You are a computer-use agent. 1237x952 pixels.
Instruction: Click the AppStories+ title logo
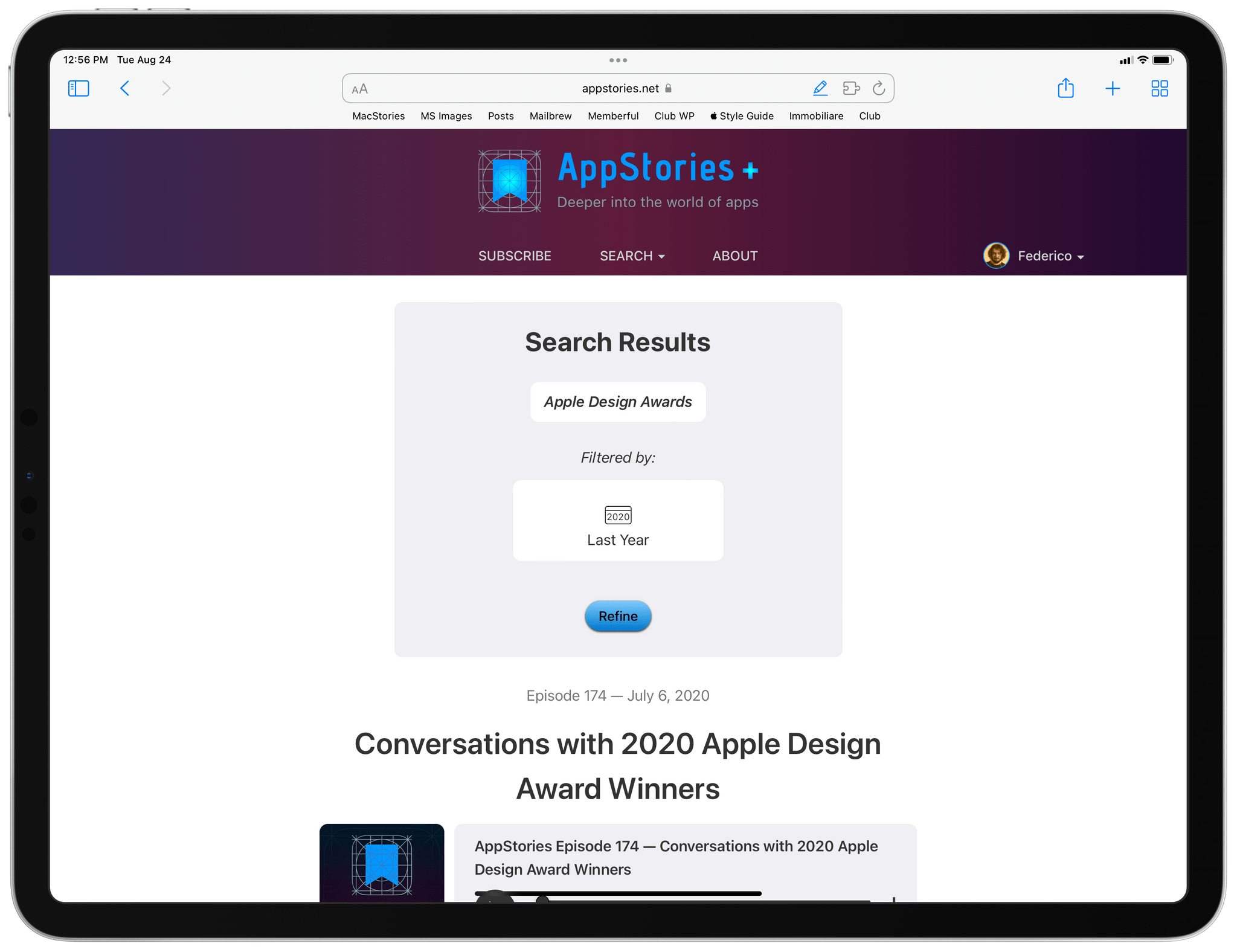[658, 168]
